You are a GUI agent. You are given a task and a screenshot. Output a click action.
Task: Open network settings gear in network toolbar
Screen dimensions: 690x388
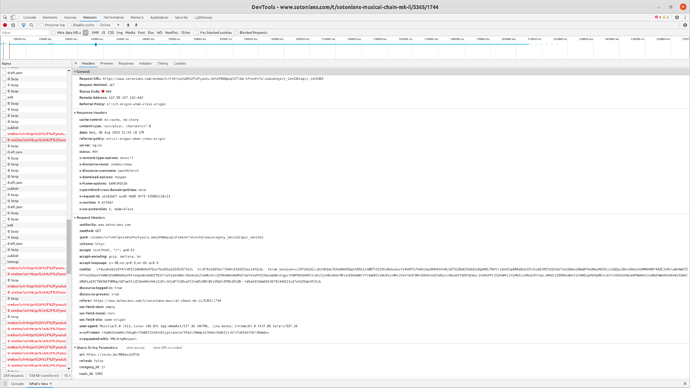click(x=685, y=25)
